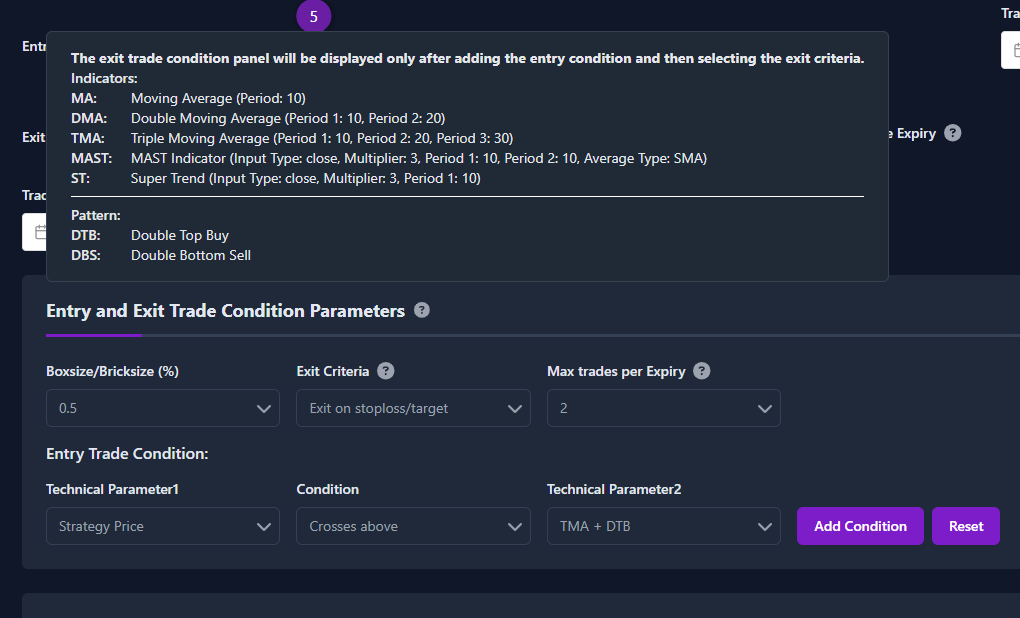Click the calendar icon at top right
Screen dimensions: 1020x618
pyautogui.click(x=1016, y=50)
